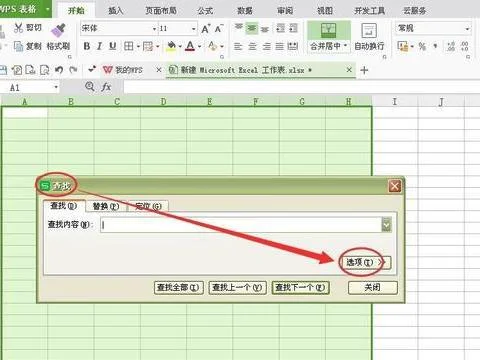Viewport: 480px width, 360px height.
Task: Open the 云服务 ribbon tab
Action: click(x=415, y=11)
